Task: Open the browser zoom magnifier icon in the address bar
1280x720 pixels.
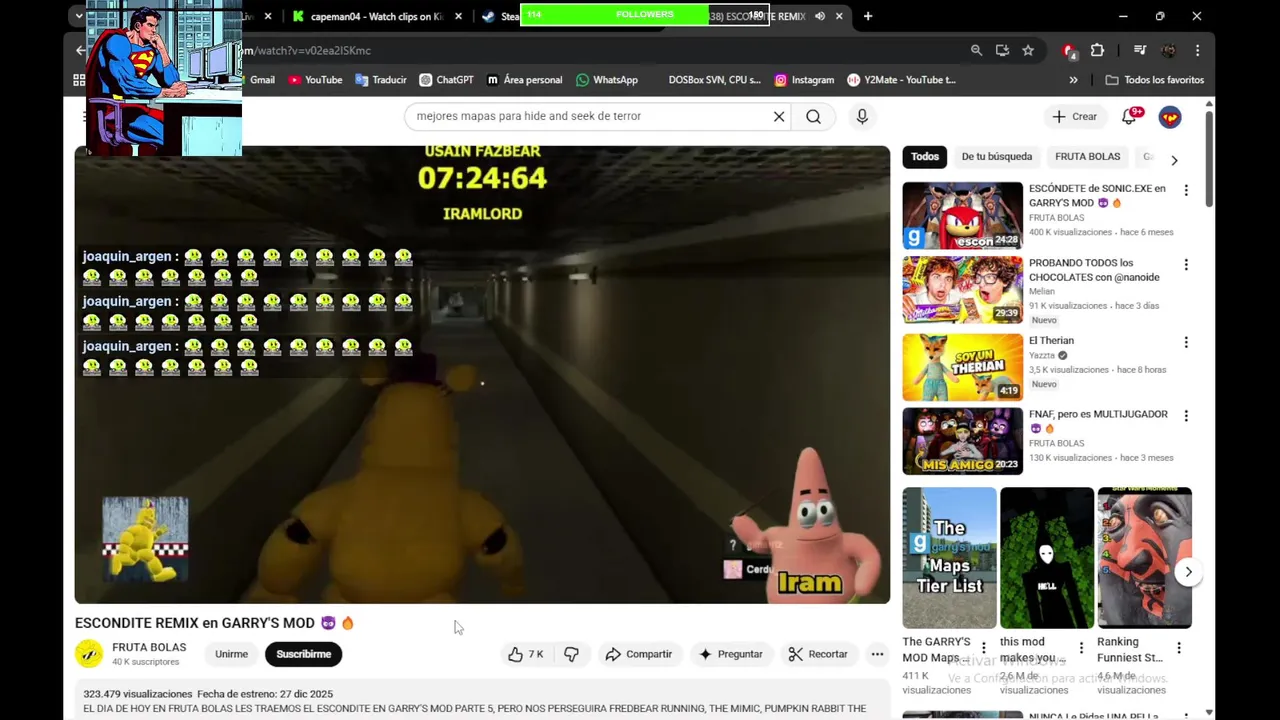Action: [x=976, y=50]
